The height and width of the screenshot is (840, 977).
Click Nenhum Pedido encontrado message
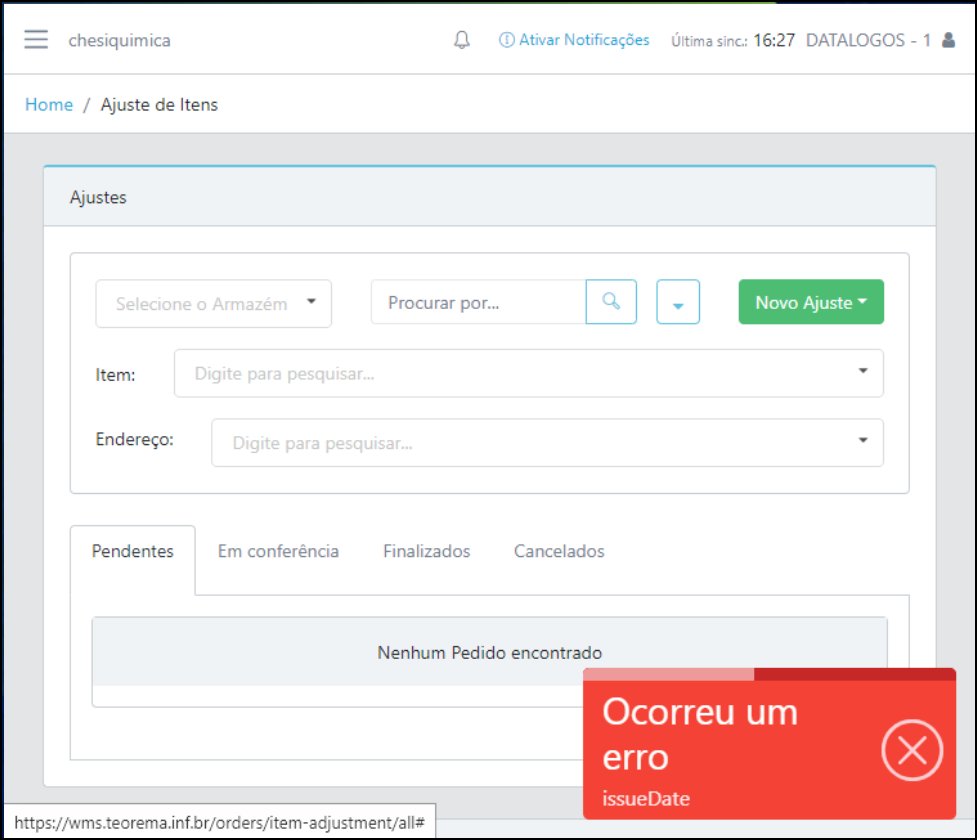[490, 652]
